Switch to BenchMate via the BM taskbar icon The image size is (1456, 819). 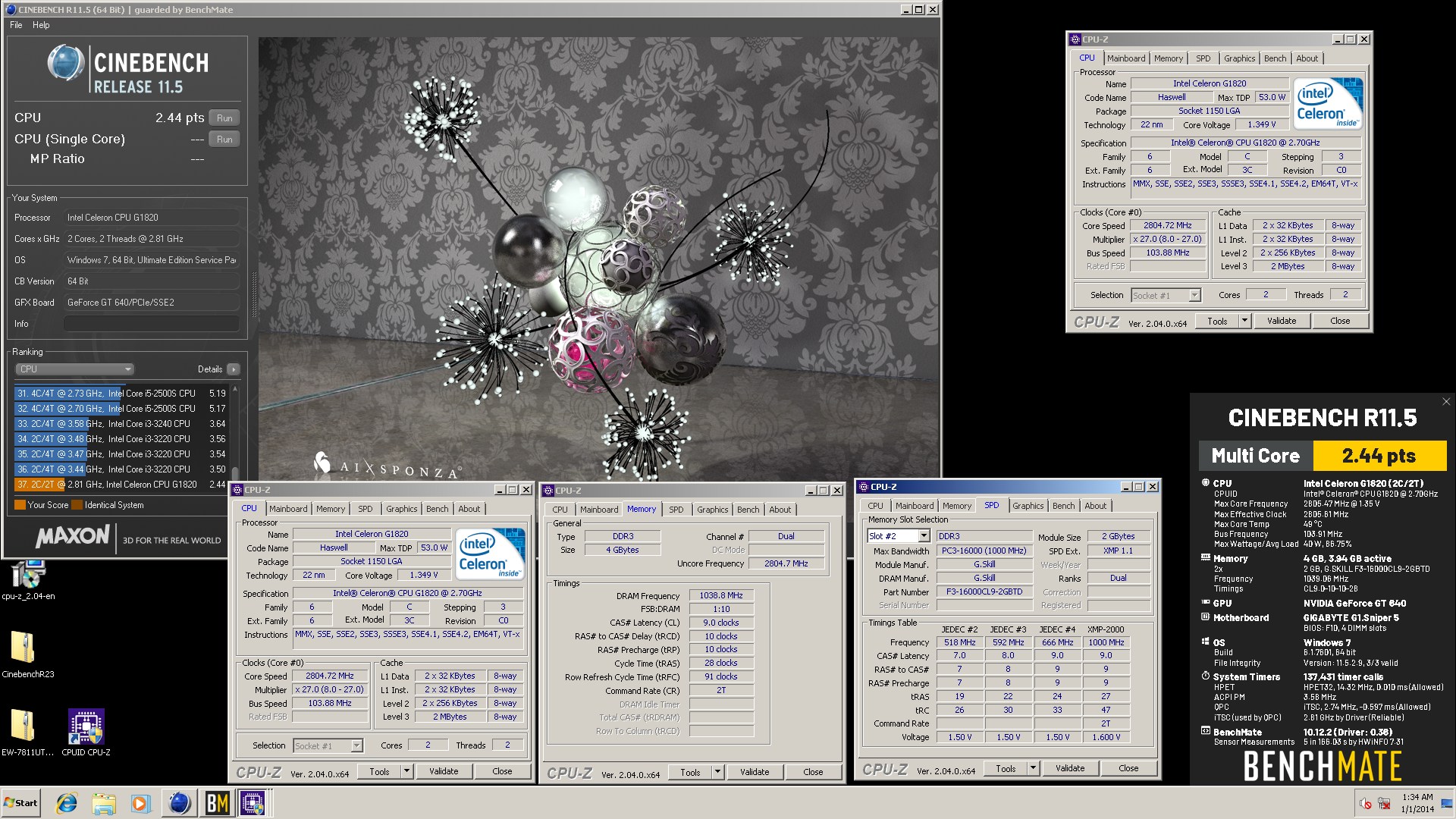pyautogui.click(x=217, y=803)
